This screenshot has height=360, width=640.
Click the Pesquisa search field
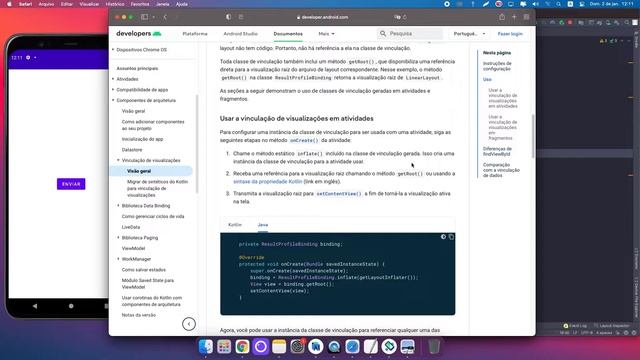pos(410,33)
